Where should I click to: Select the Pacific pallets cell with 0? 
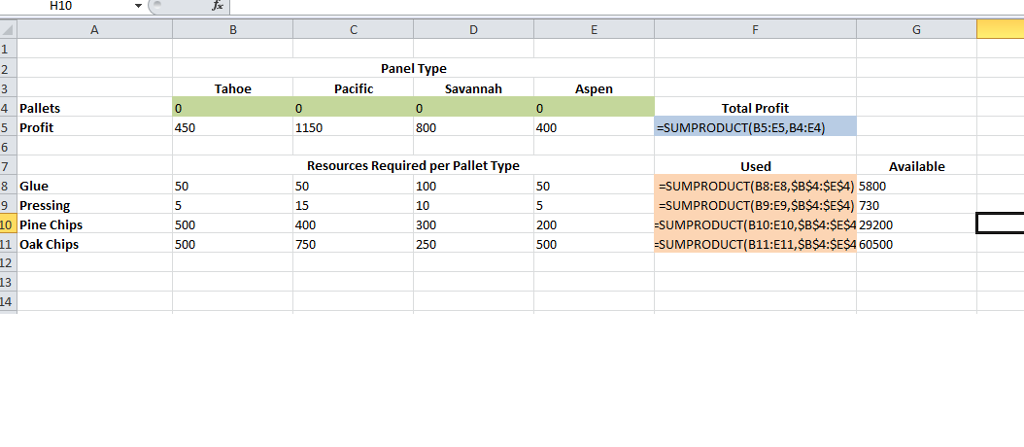tap(353, 107)
